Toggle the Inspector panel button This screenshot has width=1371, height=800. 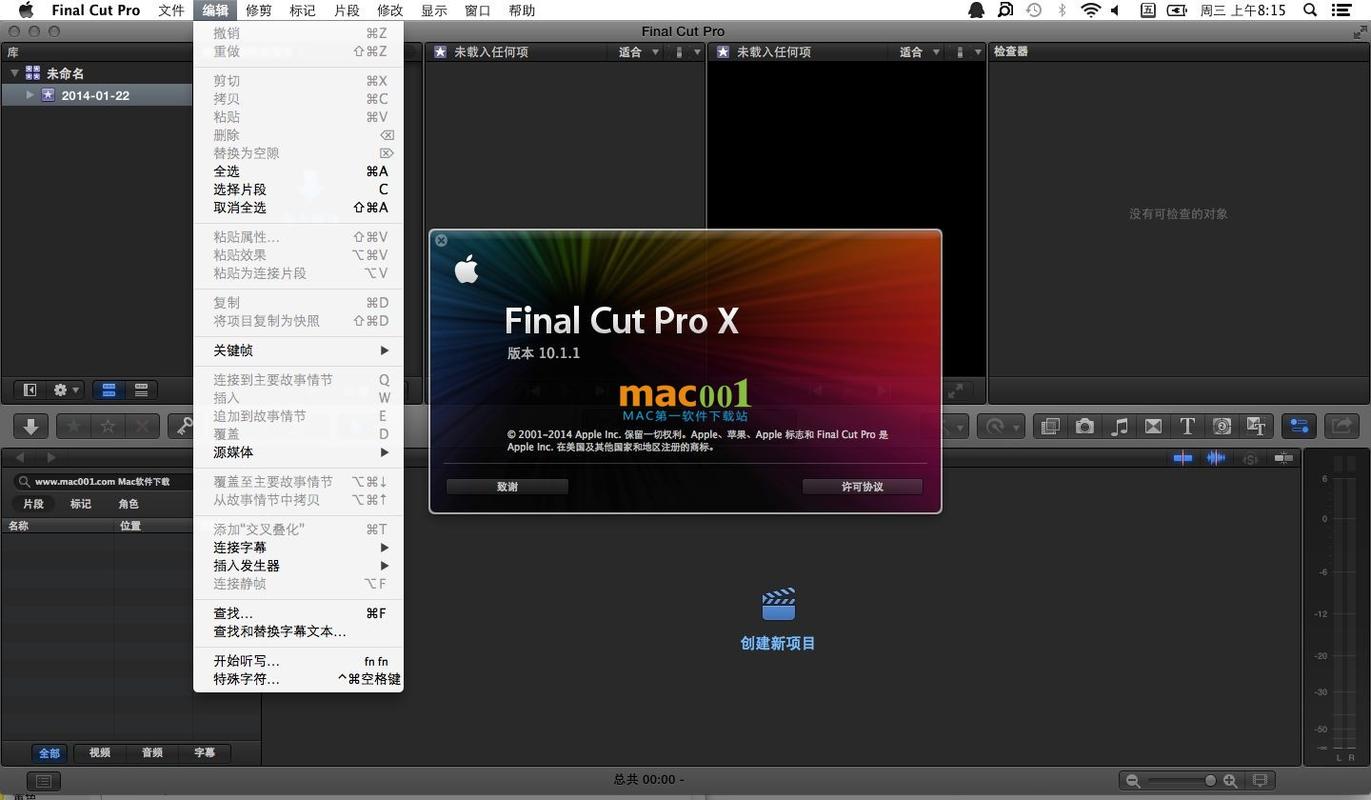[1299, 426]
